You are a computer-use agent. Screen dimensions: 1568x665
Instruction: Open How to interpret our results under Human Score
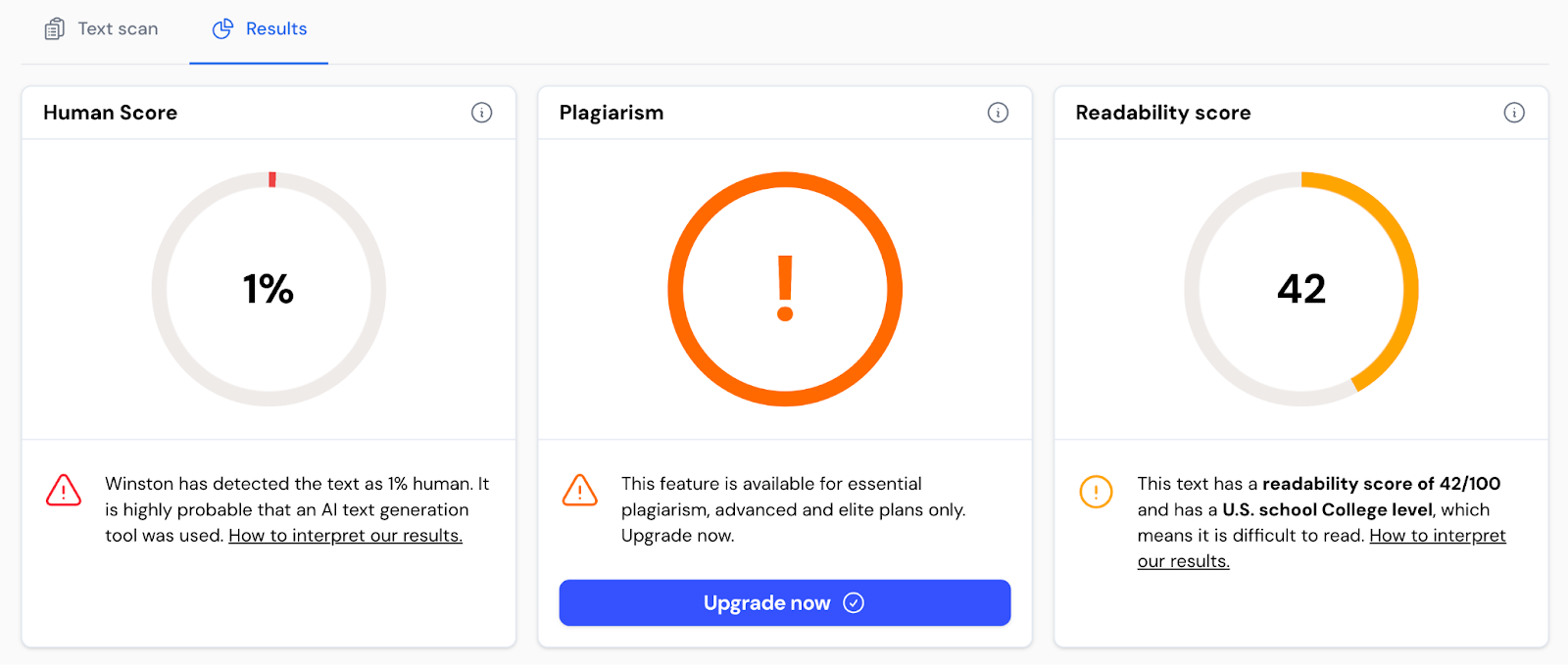coord(345,536)
